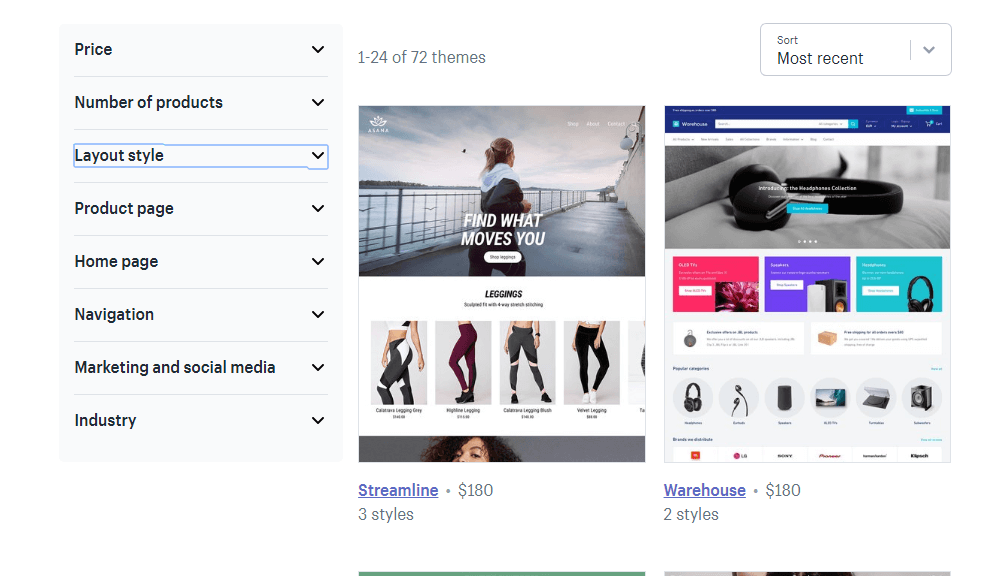
Task: Expand the Navigation filter section
Action: point(200,314)
